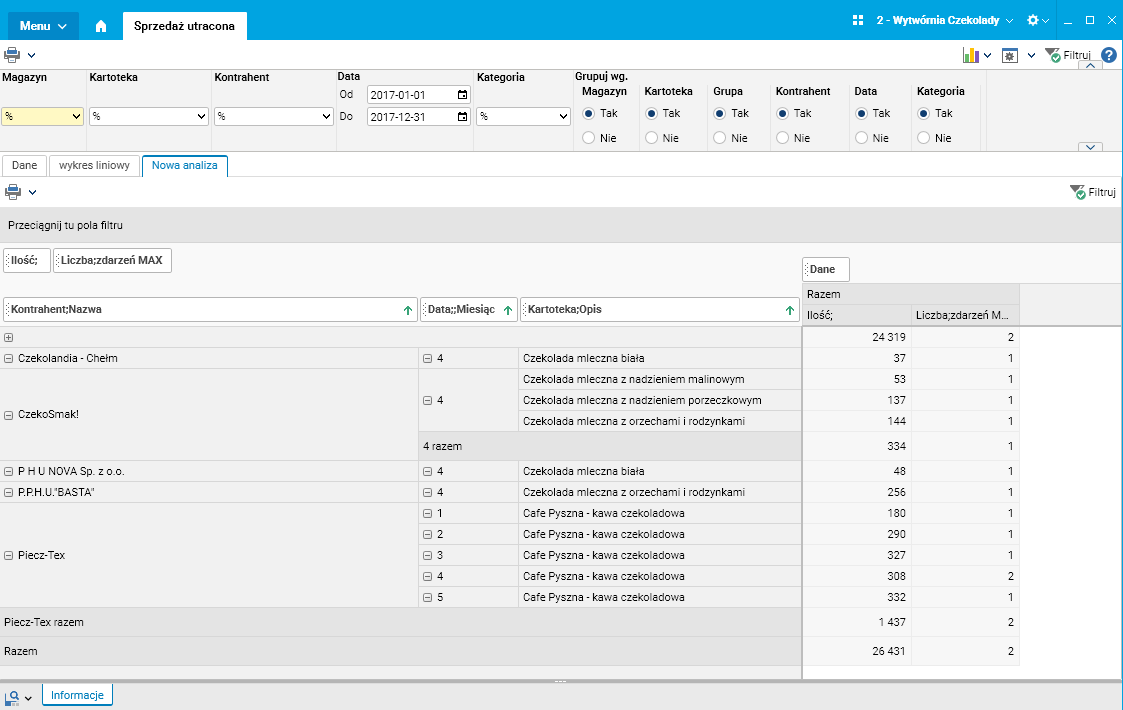Select Tak radio under Kategoria grouping
1123x710 pixels.
click(923, 113)
